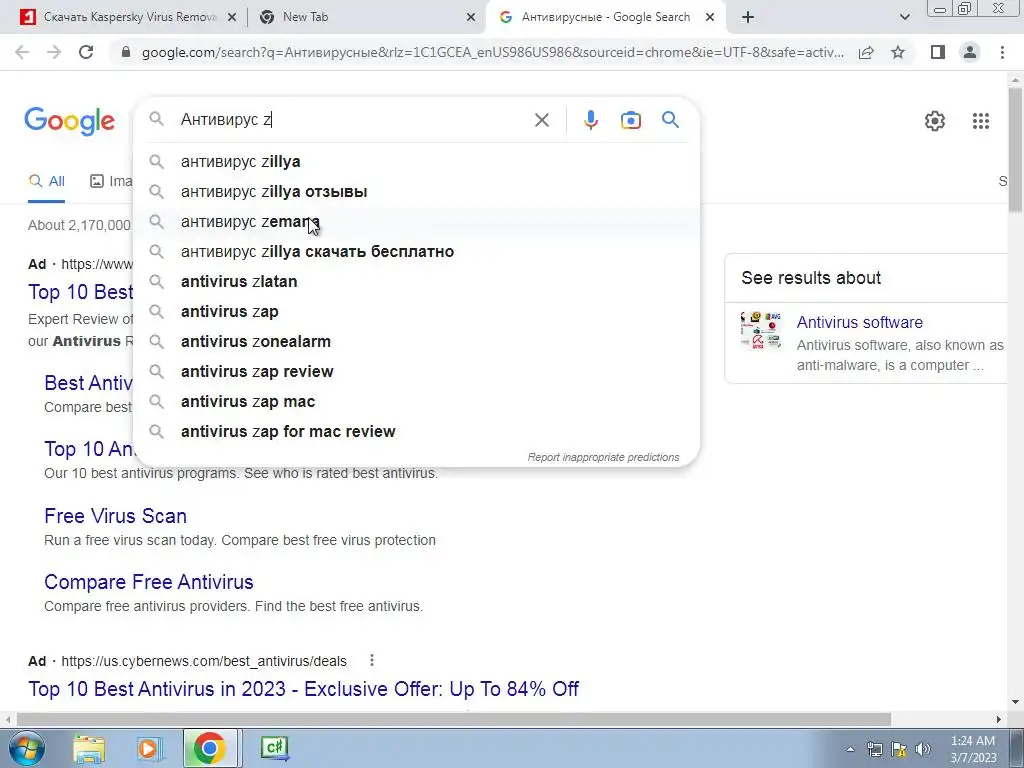Choose suggestion антивирус zillya отзывы

(416, 191)
